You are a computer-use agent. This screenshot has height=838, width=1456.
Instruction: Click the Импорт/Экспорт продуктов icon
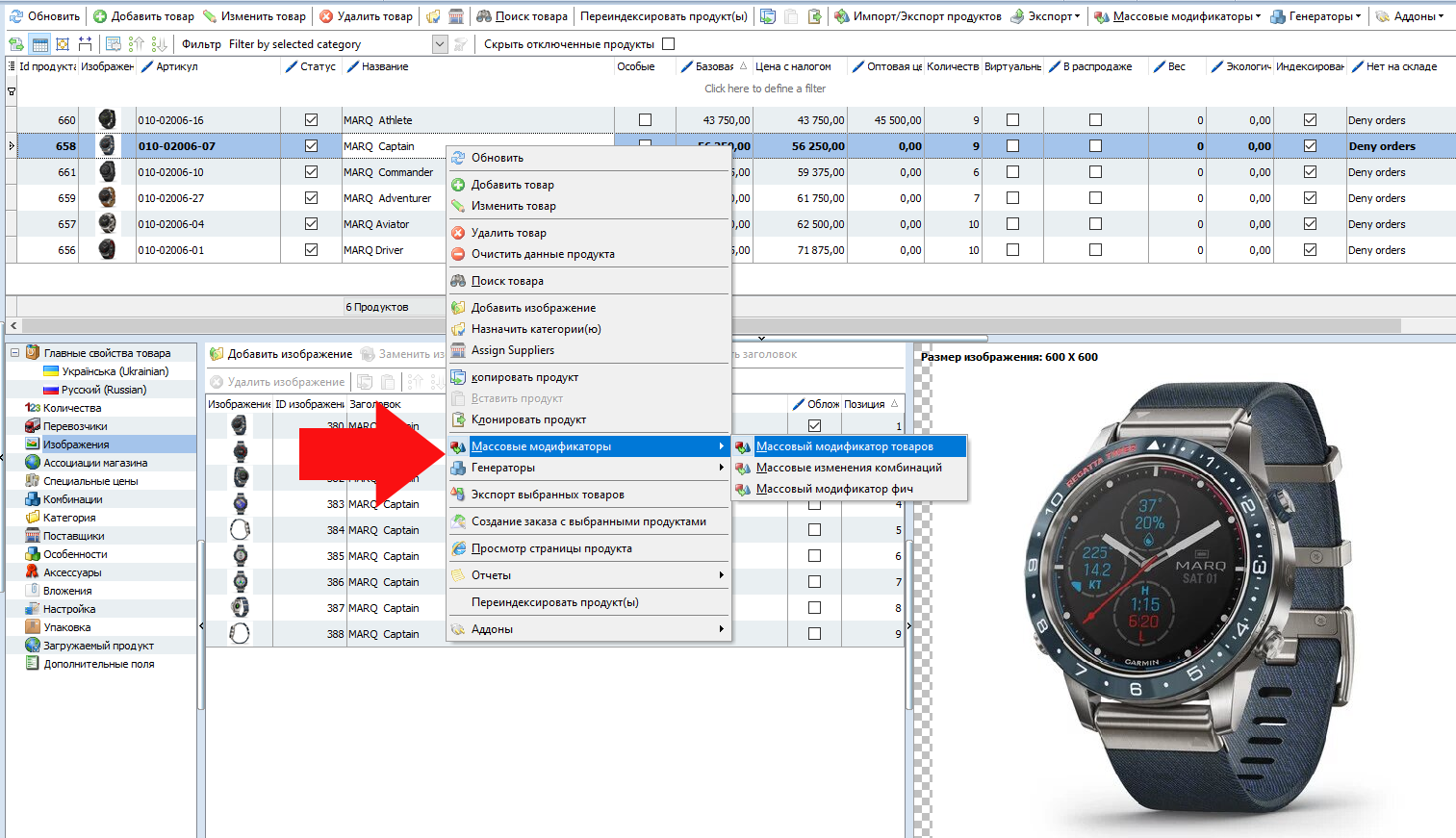(x=841, y=16)
